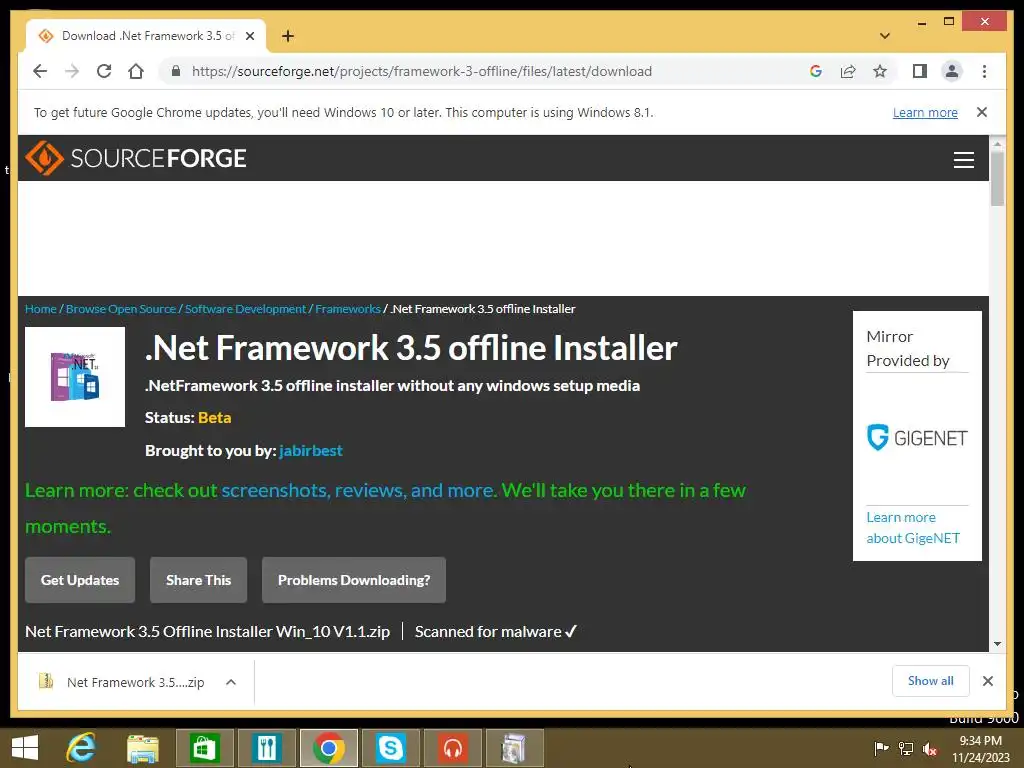Open a new browser tab
This screenshot has width=1024, height=768.
tap(288, 36)
